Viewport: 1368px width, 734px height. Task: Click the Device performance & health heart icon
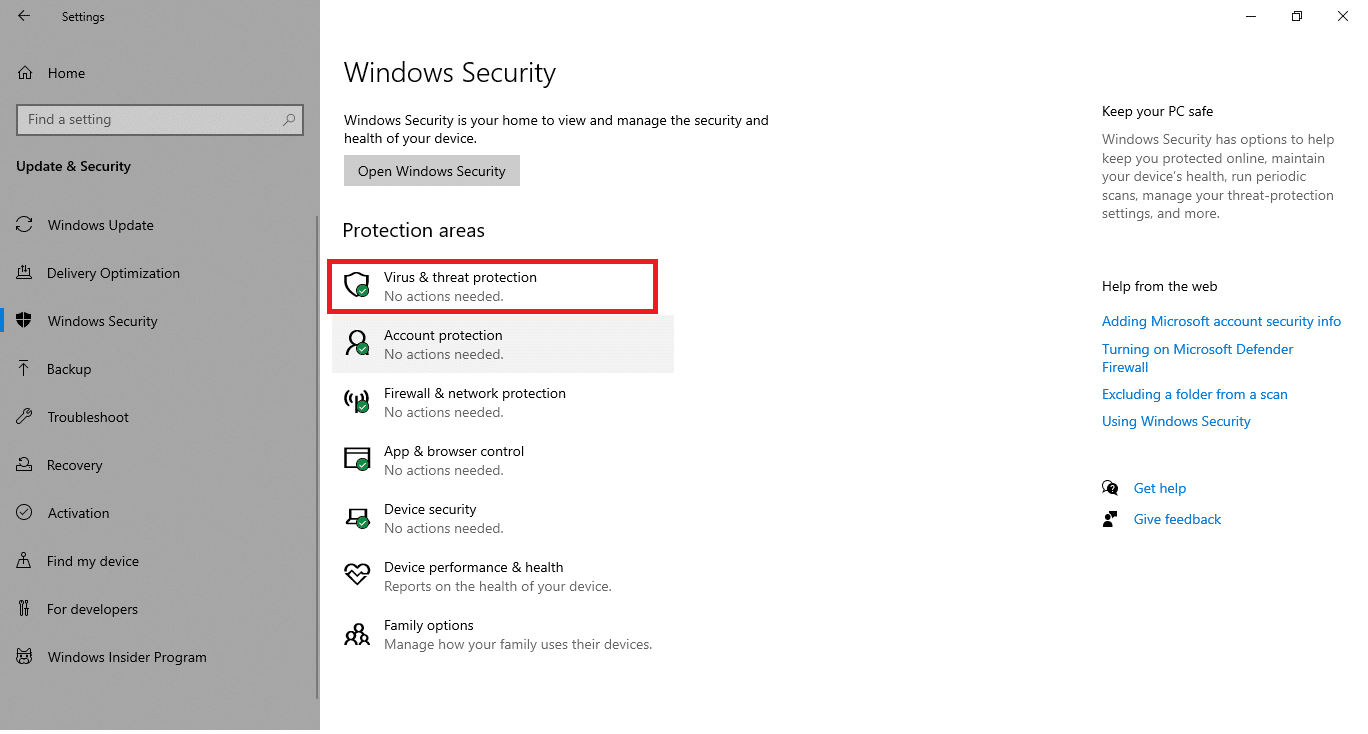tap(357, 575)
